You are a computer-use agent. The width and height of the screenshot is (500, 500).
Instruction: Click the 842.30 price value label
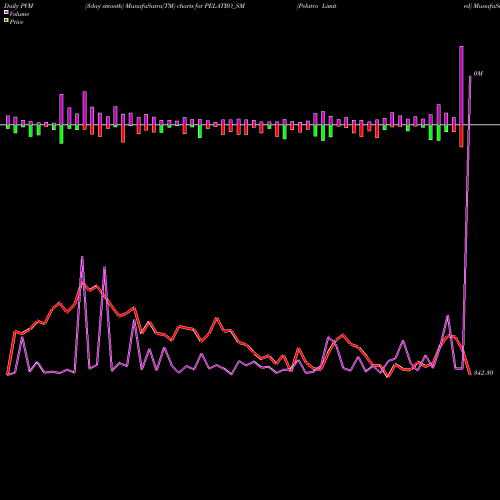(x=483, y=373)
